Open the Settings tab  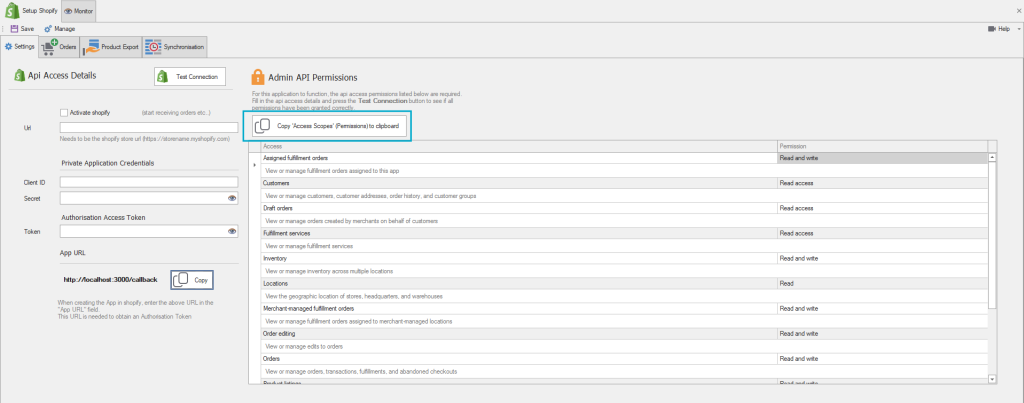[20, 47]
